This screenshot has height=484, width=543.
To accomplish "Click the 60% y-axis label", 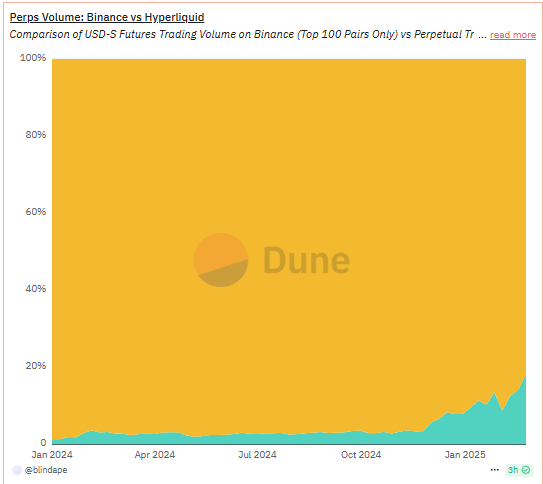I will pos(36,212).
